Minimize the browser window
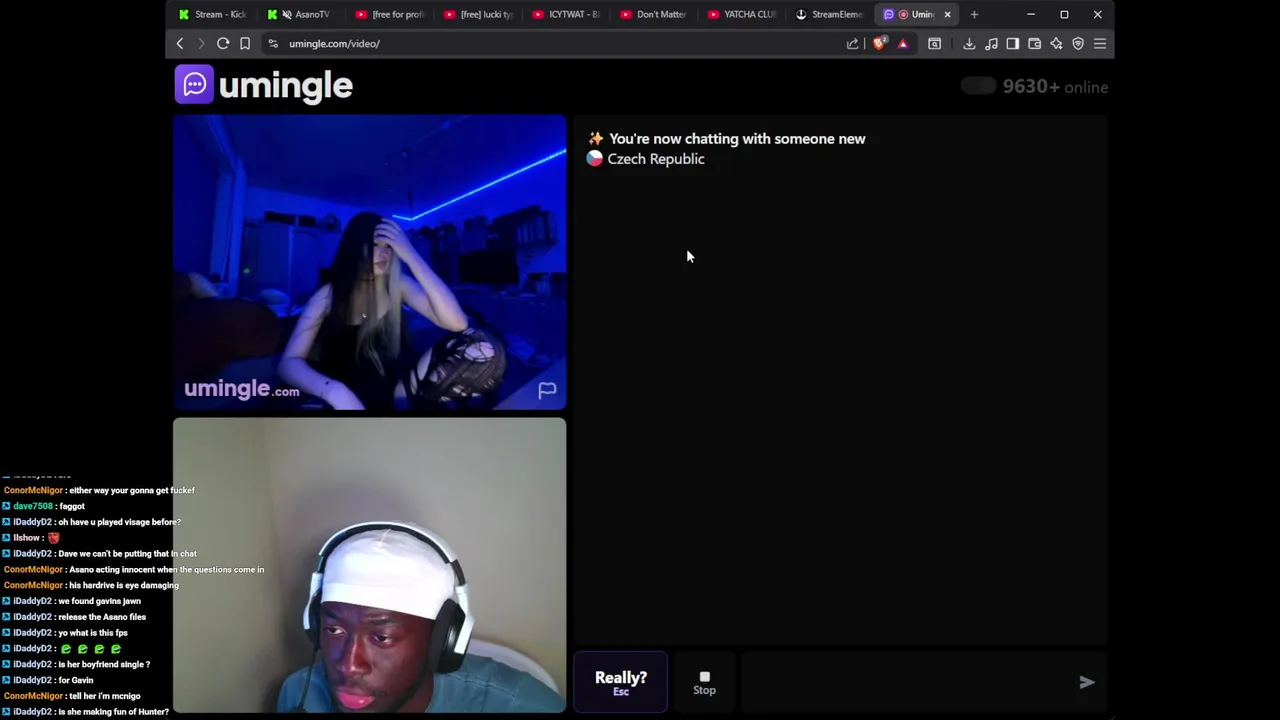 tap(1031, 14)
